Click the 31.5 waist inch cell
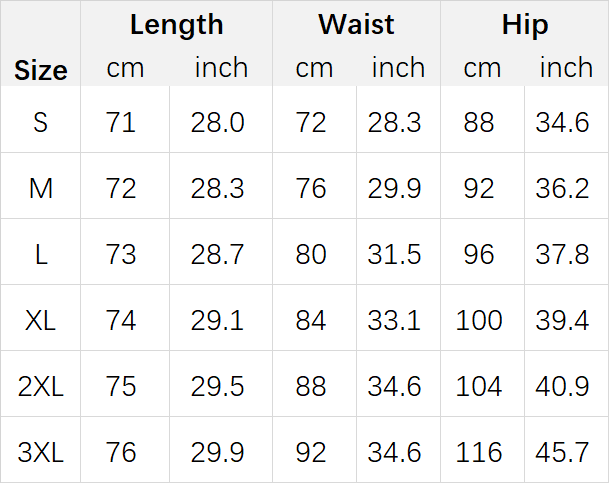This screenshot has height=483, width=609. pyautogui.click(x=394, y=254)
